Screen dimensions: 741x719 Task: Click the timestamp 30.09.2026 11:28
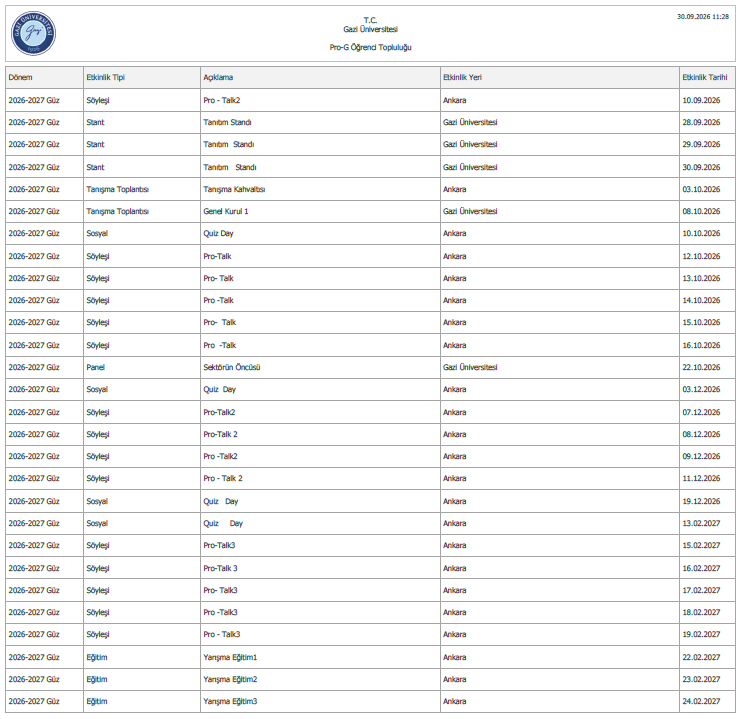click(703, 17)
